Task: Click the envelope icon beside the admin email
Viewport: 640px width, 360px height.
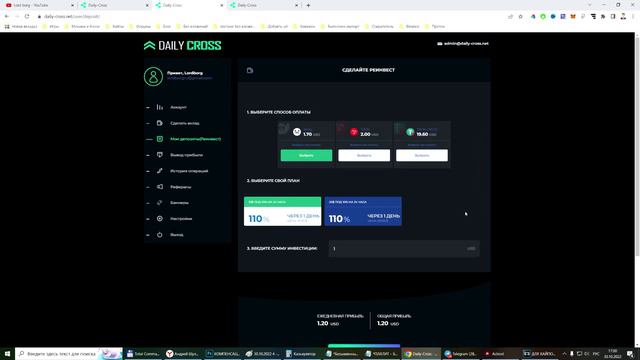Action: coord(440,44)
